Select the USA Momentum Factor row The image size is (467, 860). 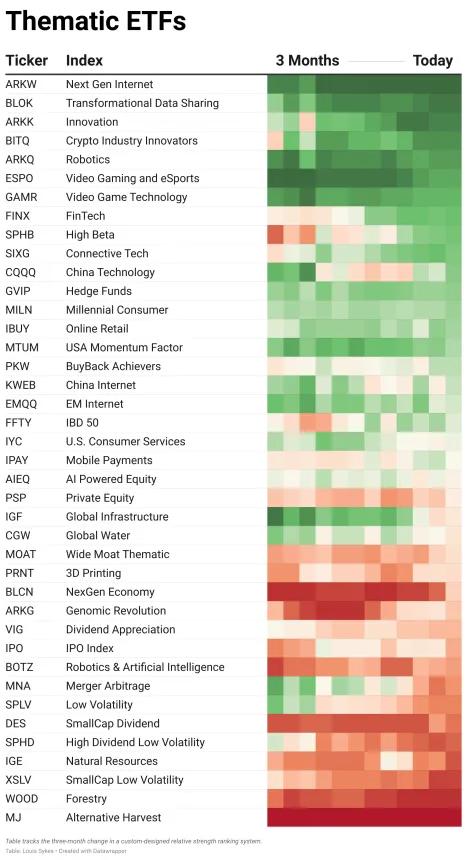click(x=233, y=347)
